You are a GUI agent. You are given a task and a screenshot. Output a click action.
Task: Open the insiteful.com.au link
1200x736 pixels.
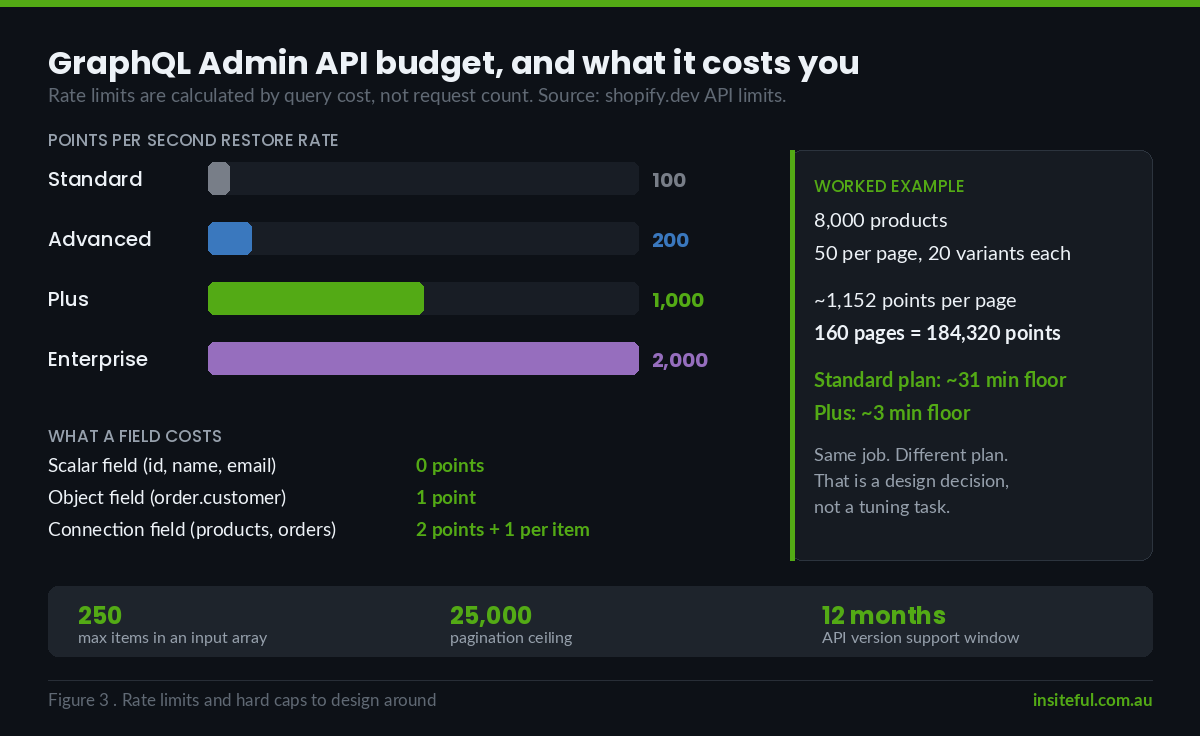[x=1093, y=700]
